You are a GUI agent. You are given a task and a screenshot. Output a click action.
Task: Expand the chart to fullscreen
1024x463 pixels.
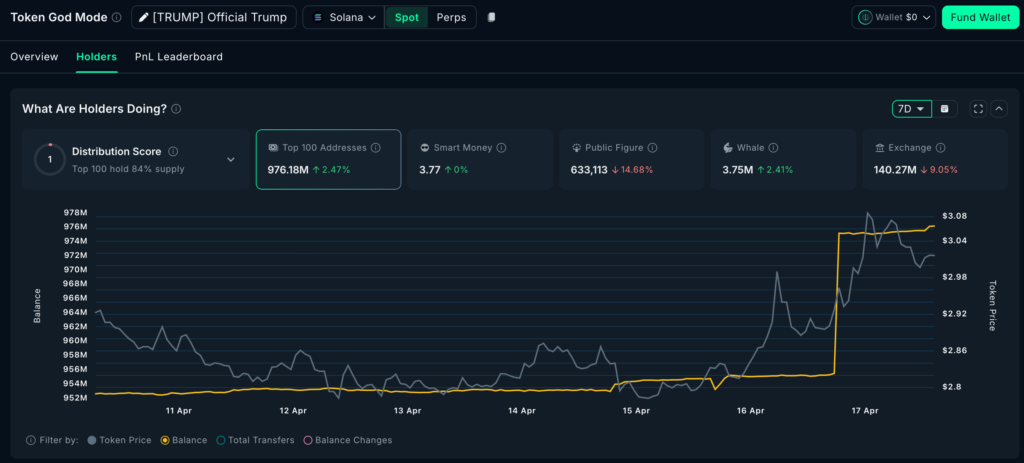coord(977,109)
